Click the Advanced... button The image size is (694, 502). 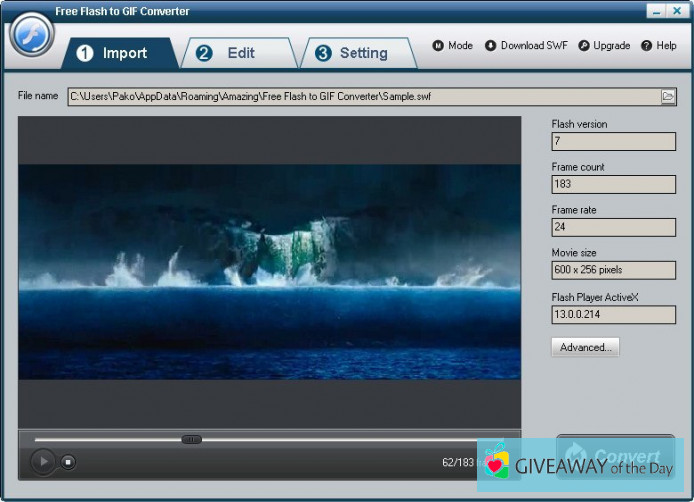585,347
